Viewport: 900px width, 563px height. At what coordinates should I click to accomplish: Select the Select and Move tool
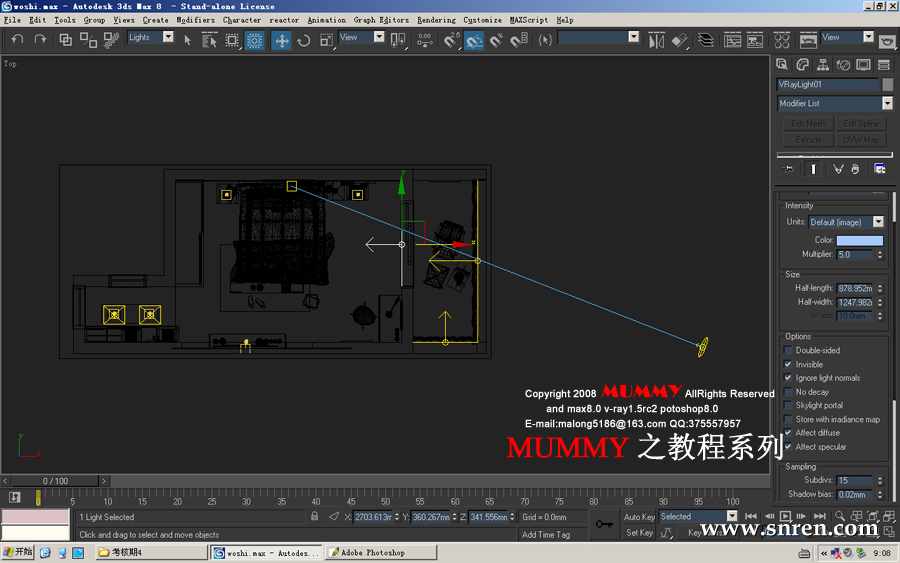282,40
